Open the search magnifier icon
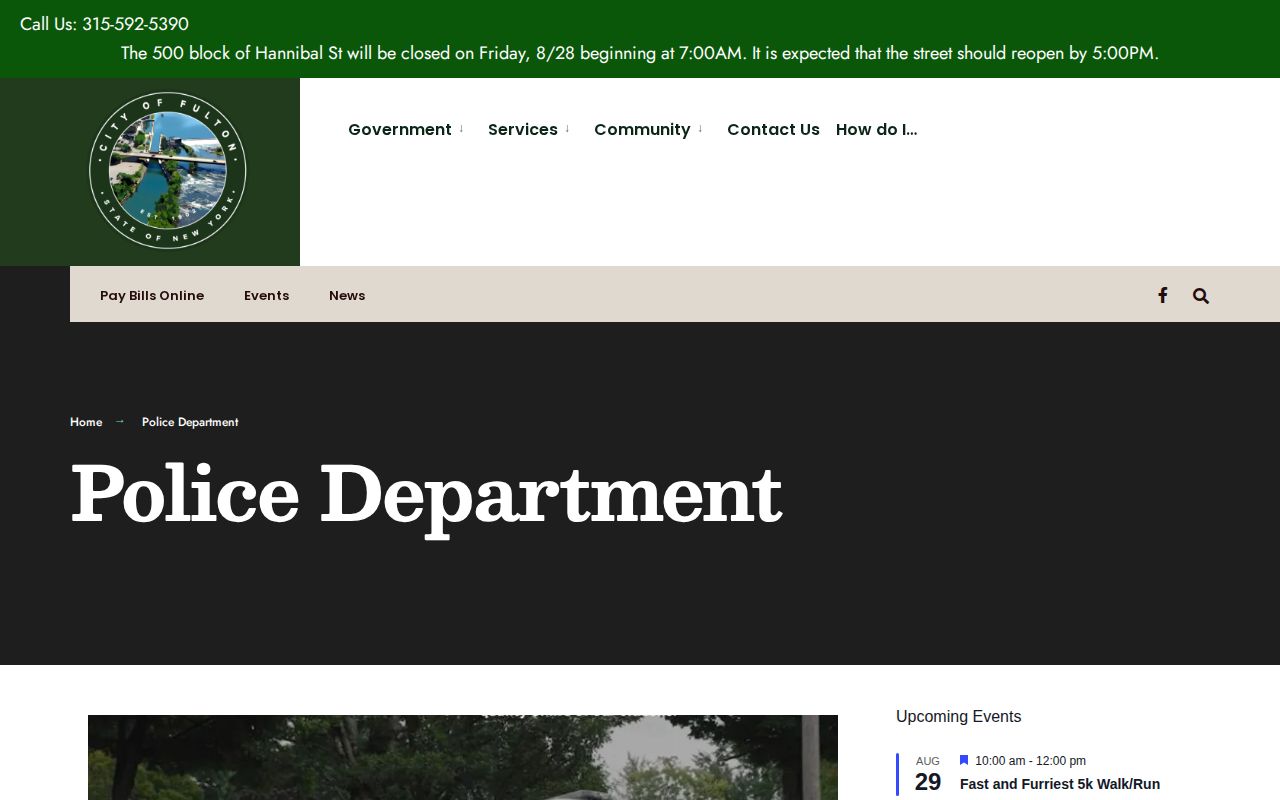The height and width of the screenshot is (800, 1280). (x=1201, y=295)
